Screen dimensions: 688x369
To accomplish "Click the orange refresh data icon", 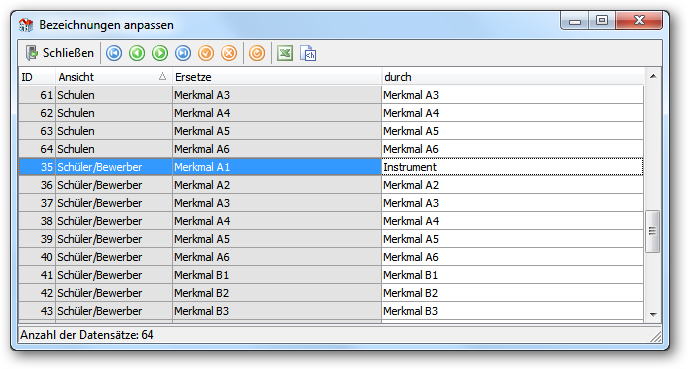I will pyautogui.click(x=257, y=53).
